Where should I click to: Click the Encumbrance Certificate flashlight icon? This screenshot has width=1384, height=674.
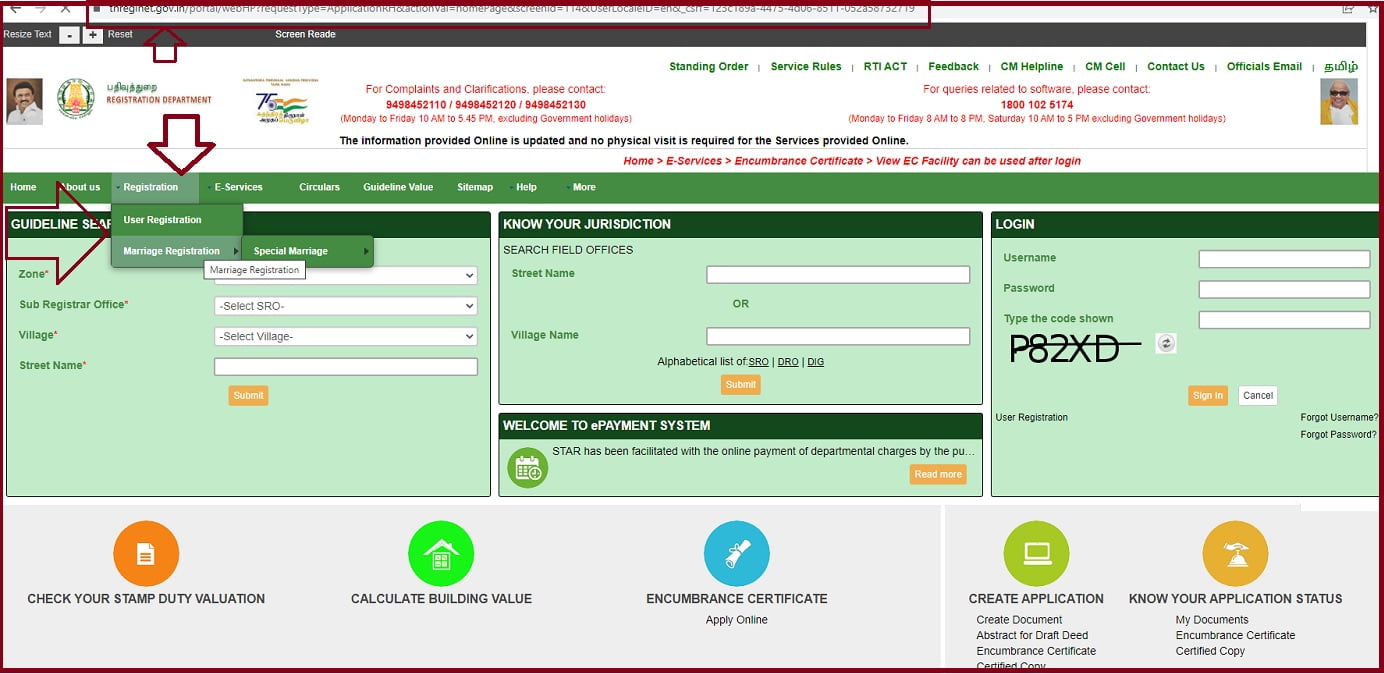[736, 552]
